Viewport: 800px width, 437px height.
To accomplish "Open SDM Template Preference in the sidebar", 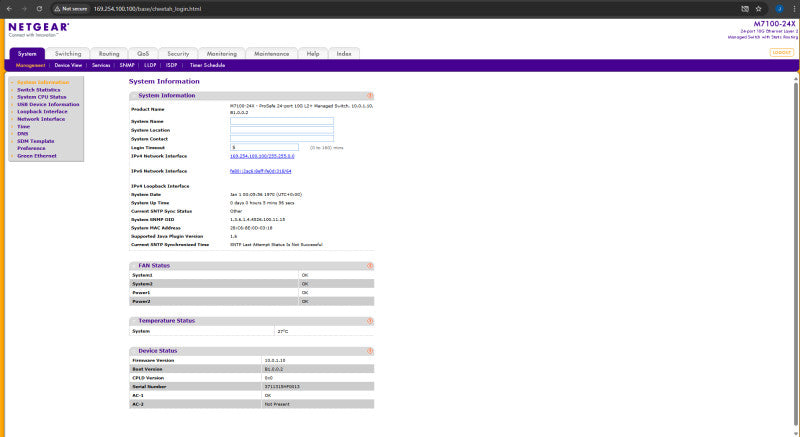I will click(x=36, y=145).
